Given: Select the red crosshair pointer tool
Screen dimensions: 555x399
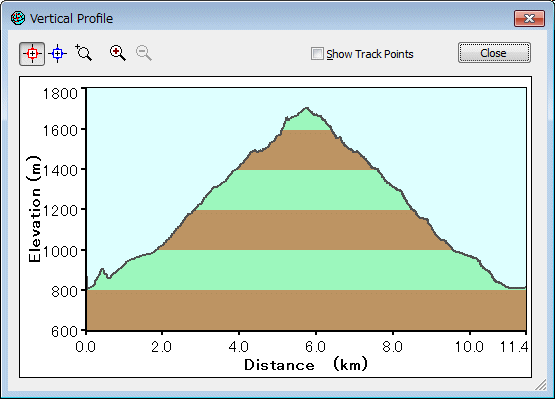Looking at the screenshot, I should pyautogui.click(x=32, y=54).
